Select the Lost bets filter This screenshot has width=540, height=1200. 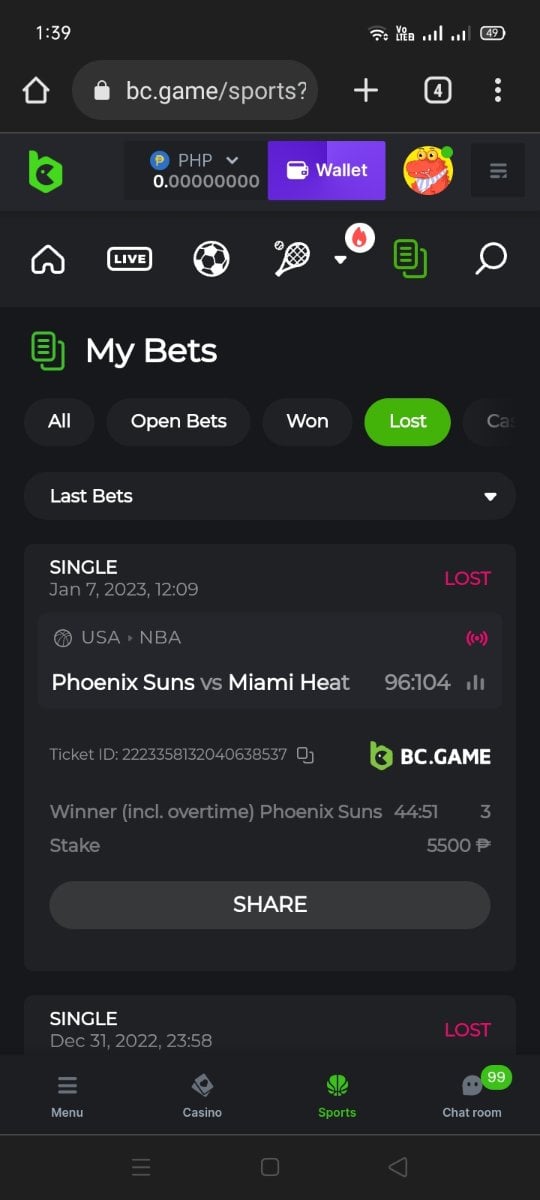408,421
